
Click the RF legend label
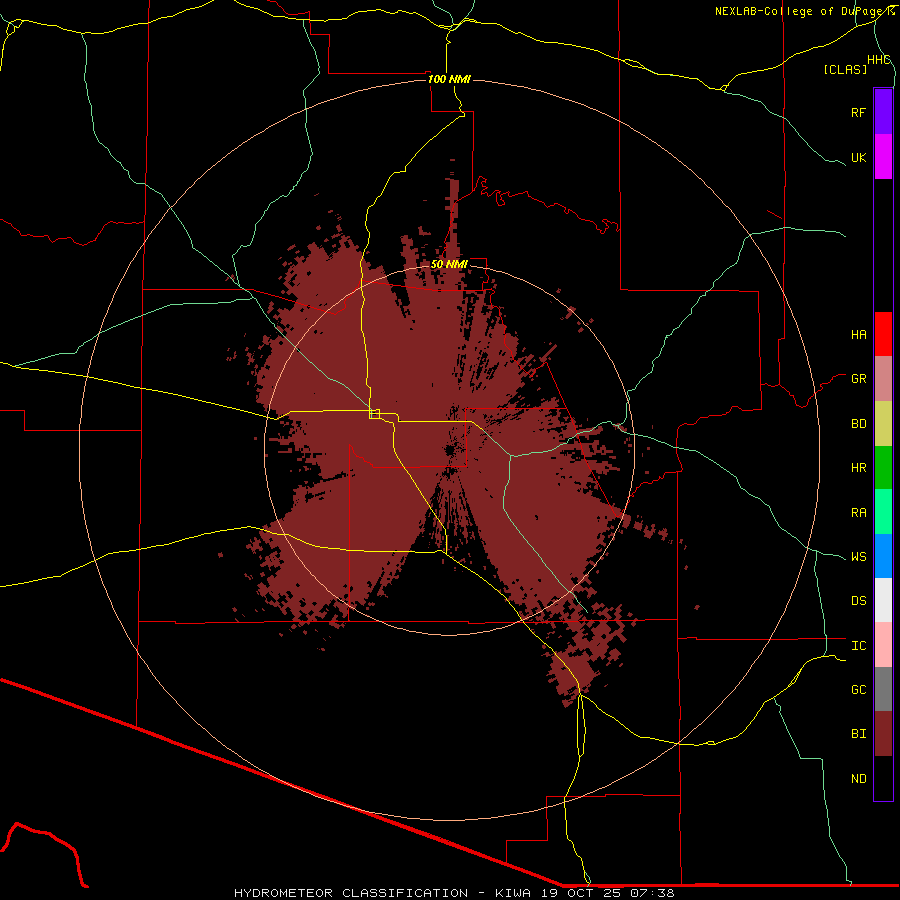[x=858, y=112]
